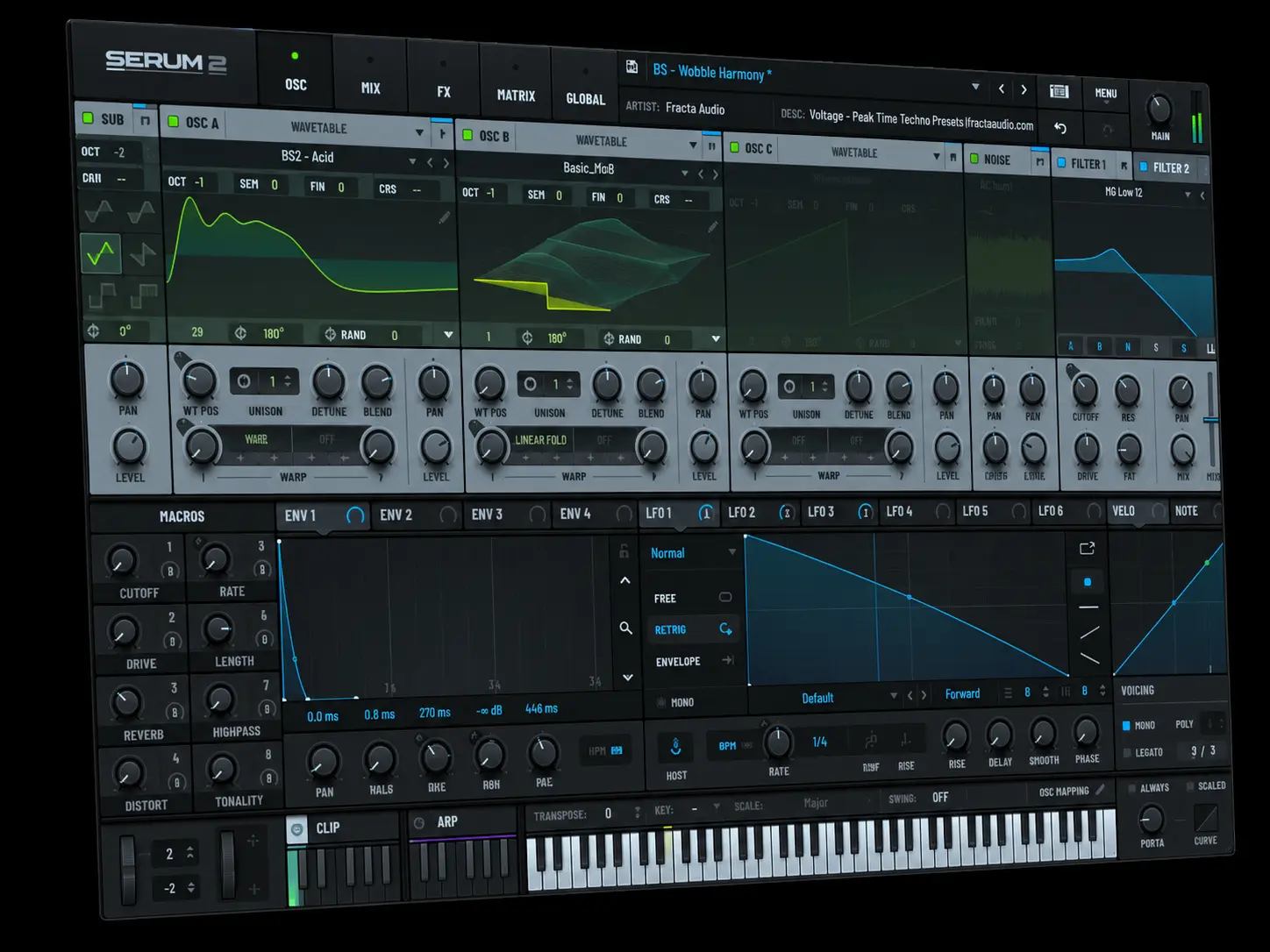Click the PORTA CURVE shape box
The width and height of the screenshot is (1270, 952).
coord(1206,819)
